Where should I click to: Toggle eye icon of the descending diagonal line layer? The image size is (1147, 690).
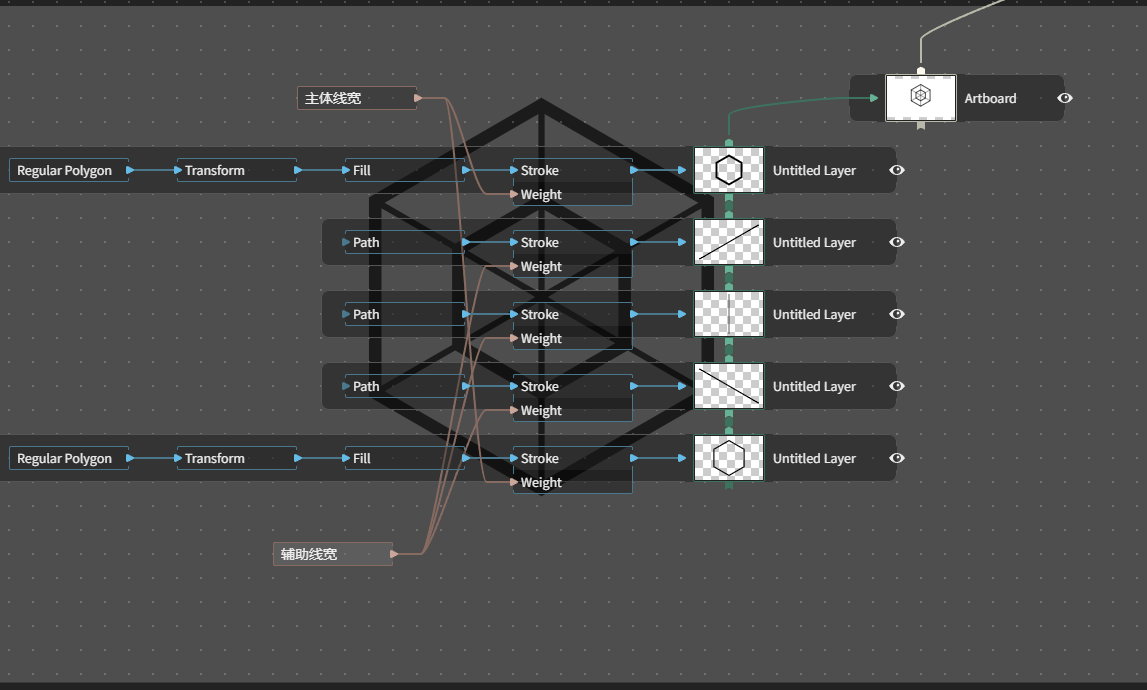(897, 386)
